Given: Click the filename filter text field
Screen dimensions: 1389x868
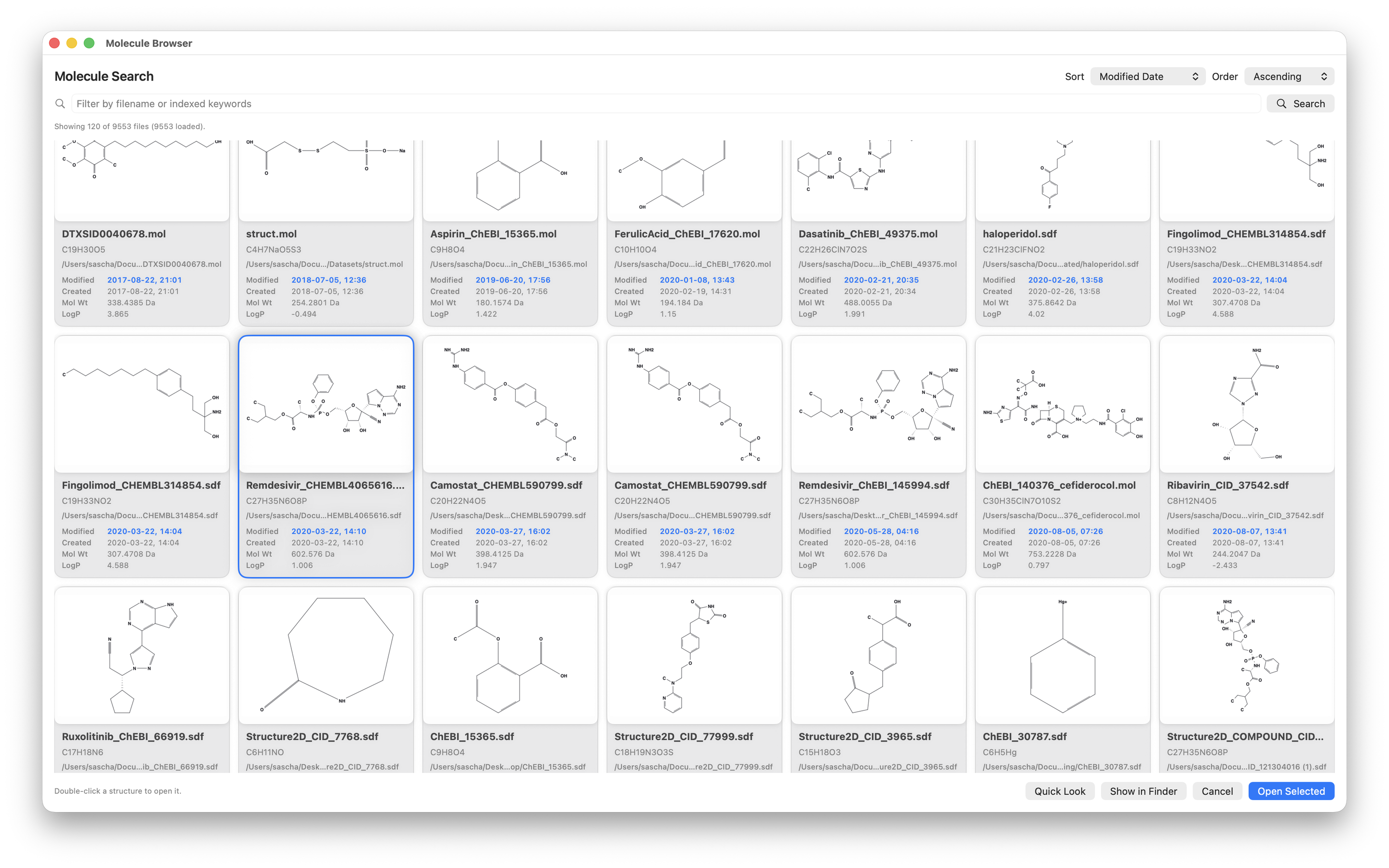Looking at the screenshot, I should [x=666, y=103].
